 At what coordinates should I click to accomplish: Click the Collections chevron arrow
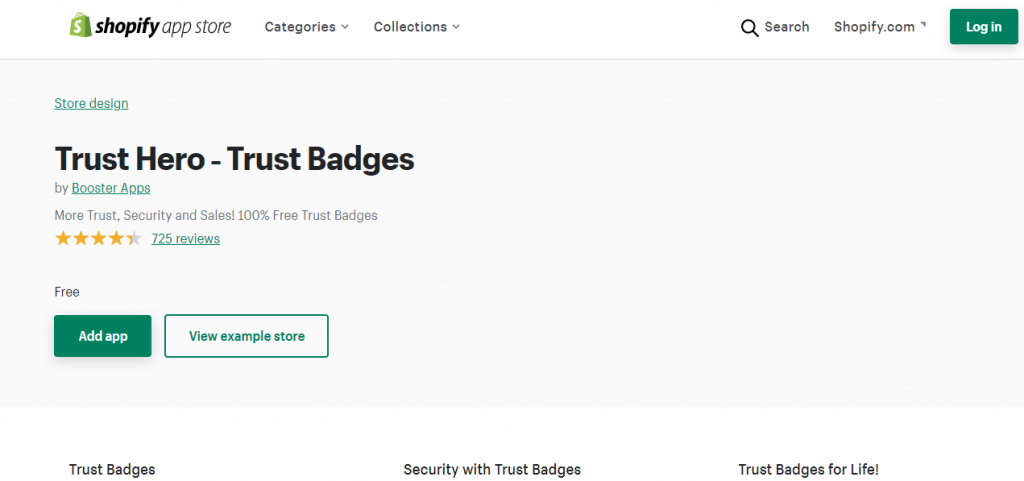tap(456, 27)
